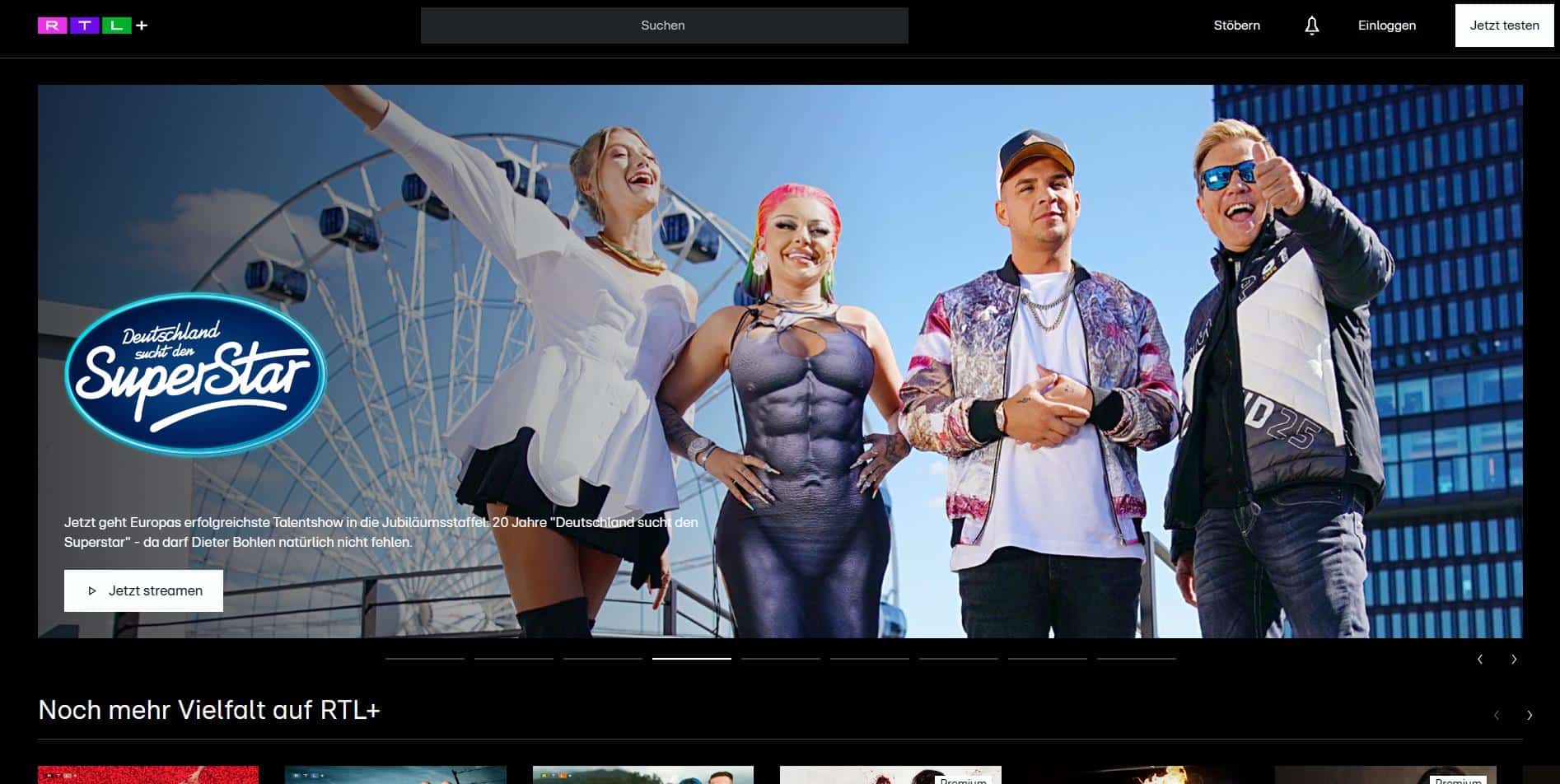
Task: Go to previous hero banner slide
Action: (1480, 659)
